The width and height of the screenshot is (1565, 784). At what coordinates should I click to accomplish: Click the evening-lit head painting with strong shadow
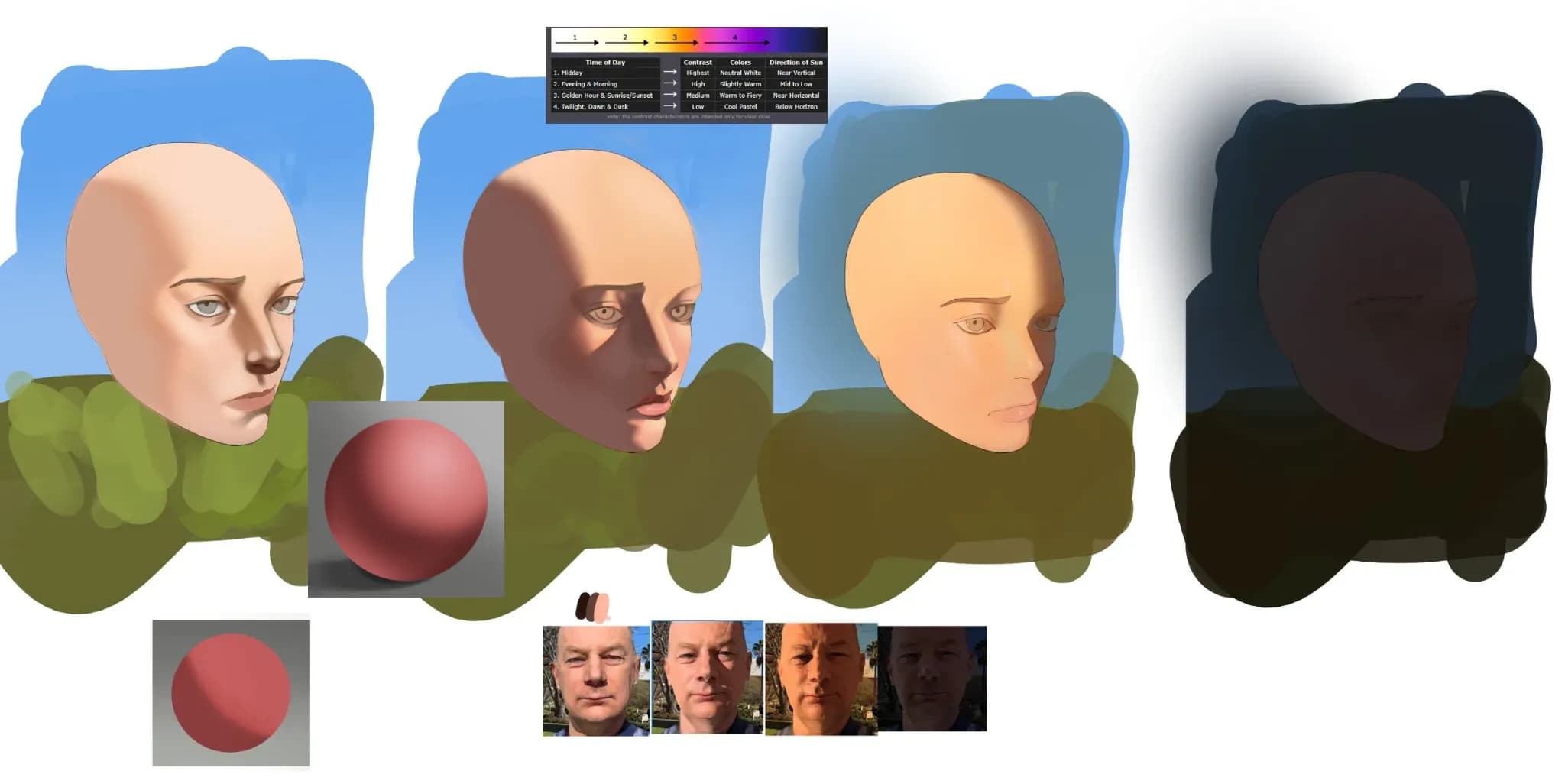582,300
